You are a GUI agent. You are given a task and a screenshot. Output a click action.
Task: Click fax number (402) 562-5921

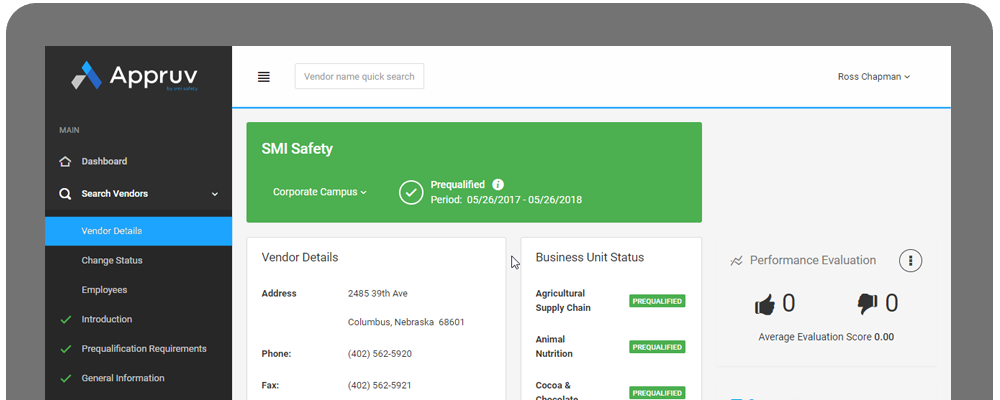point(379,385)
